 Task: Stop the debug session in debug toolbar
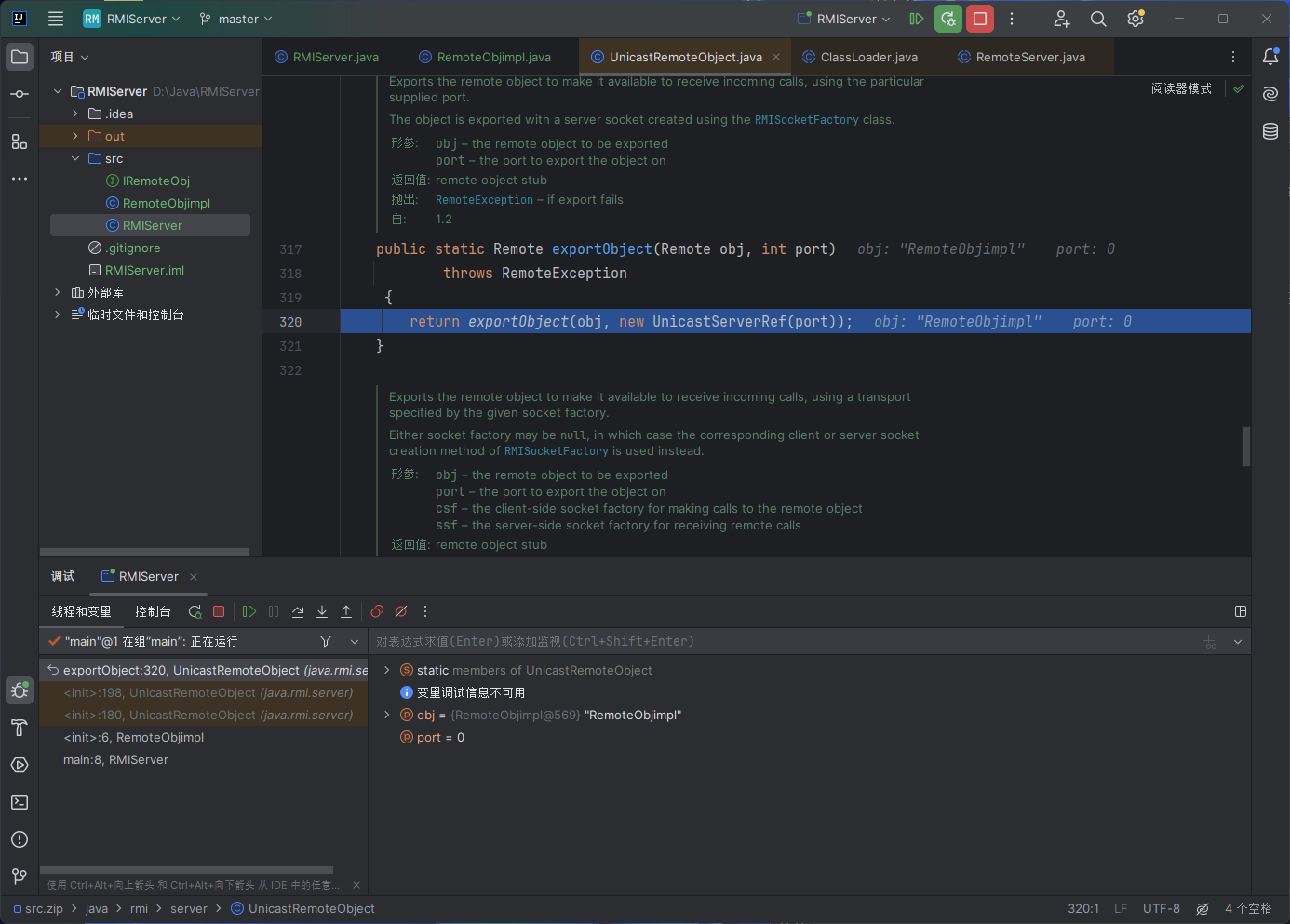[x=219, y=611]
